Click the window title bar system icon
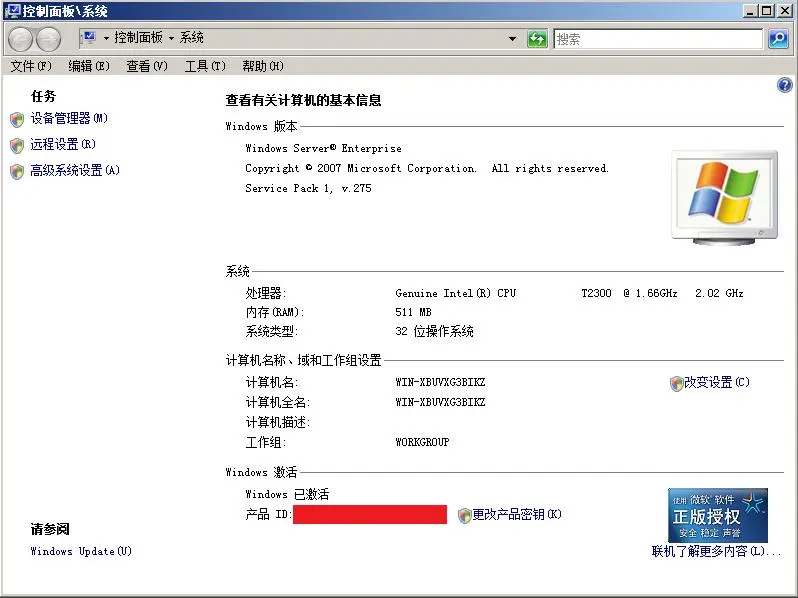798x598 pixels. pyautogui.click(x=12, y=11)
